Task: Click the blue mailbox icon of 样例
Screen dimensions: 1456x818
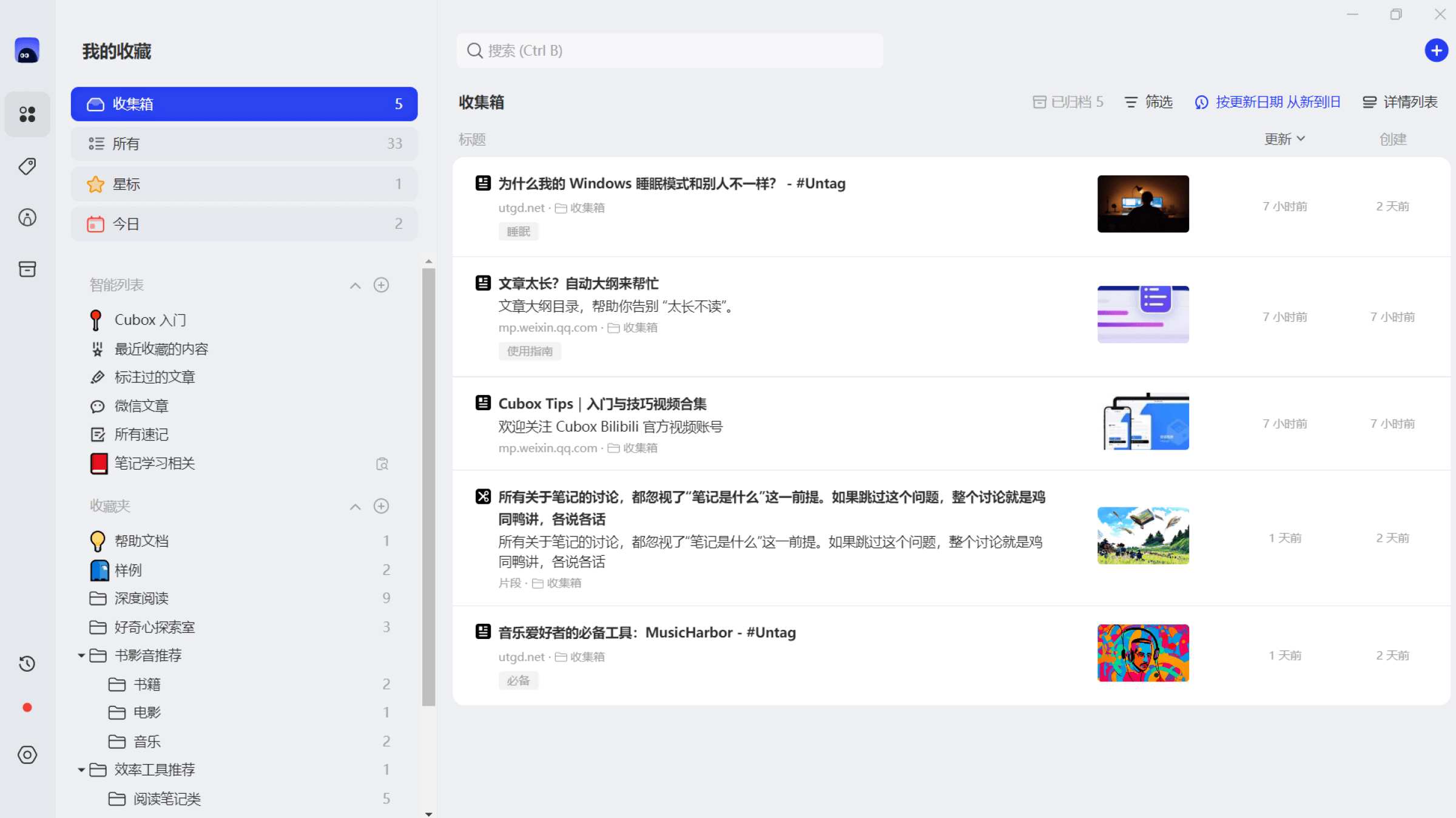Action: click(x=99, y=570)
